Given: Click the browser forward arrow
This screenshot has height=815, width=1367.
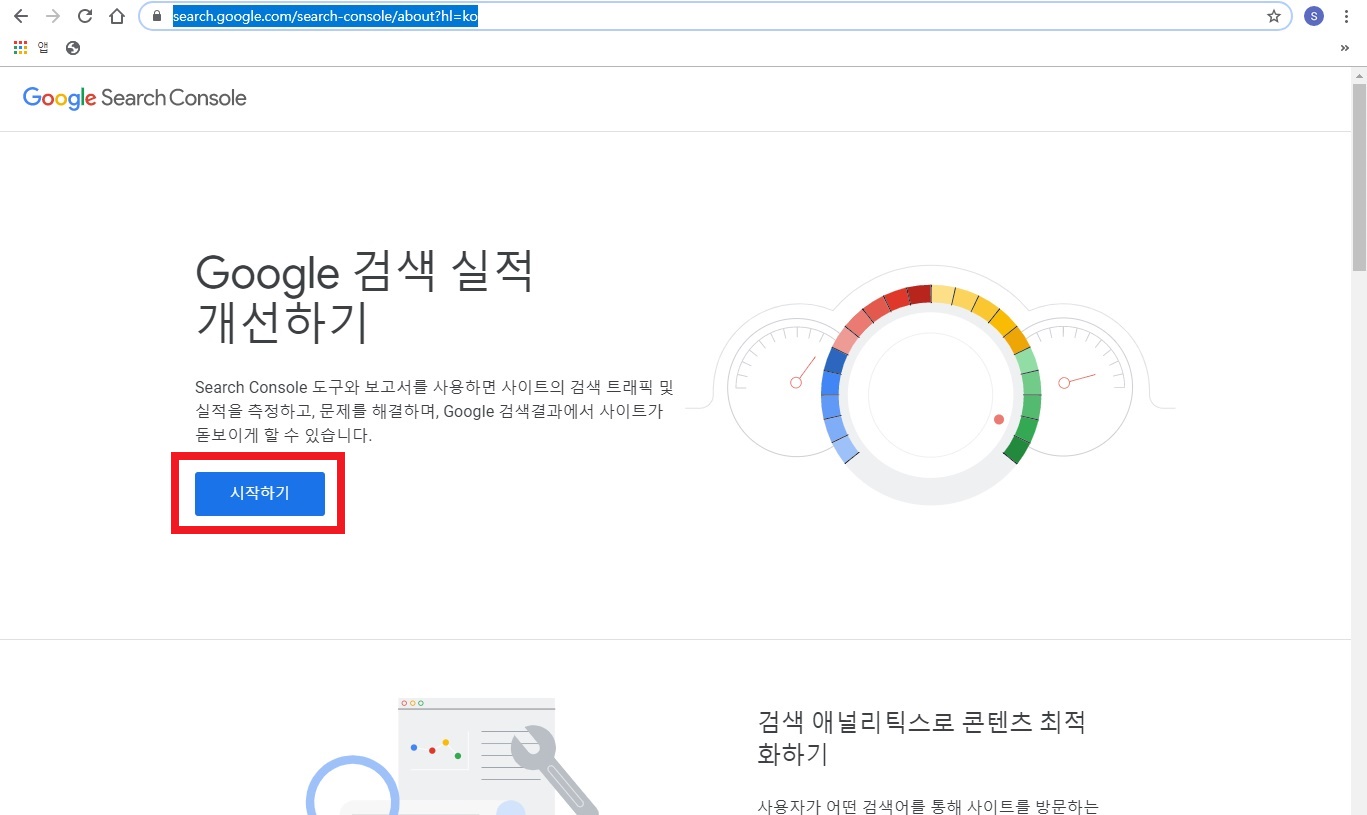Looking at the screenshot, I should (53, 16).
